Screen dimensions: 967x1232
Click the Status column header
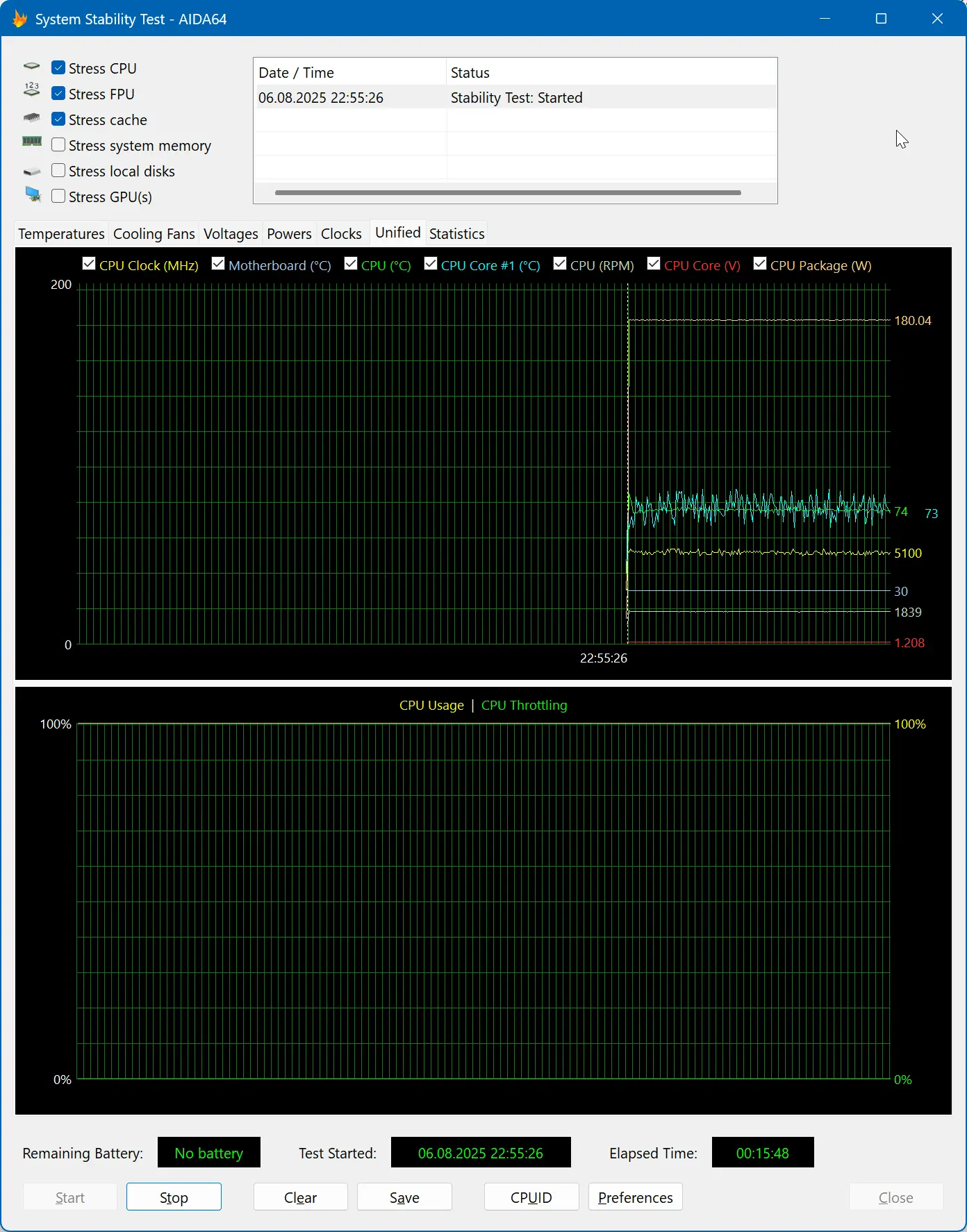pyautogui.click(x=611, y=72)
